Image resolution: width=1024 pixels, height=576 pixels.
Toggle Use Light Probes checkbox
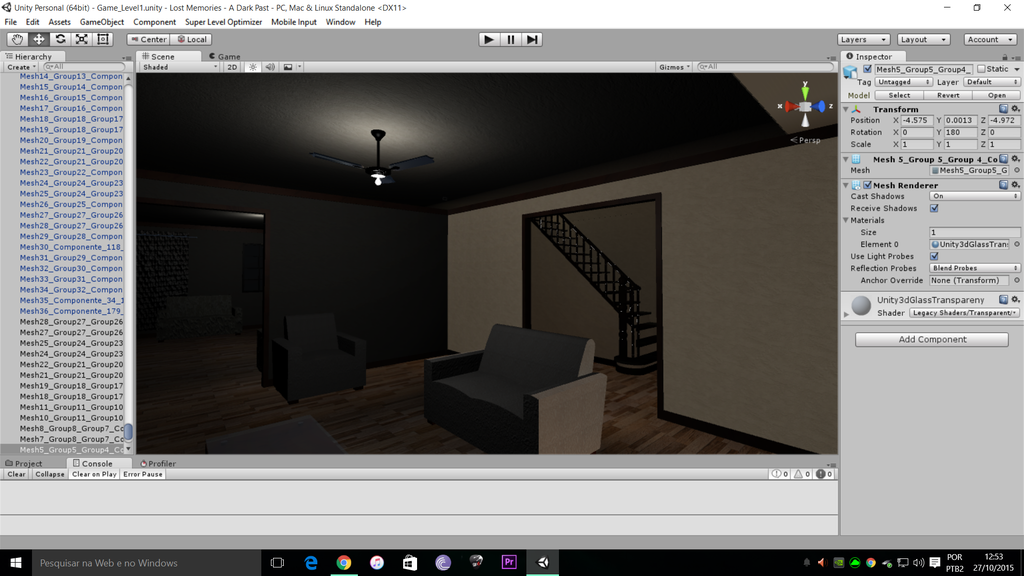pyautogui.click(x=934, y=256)
